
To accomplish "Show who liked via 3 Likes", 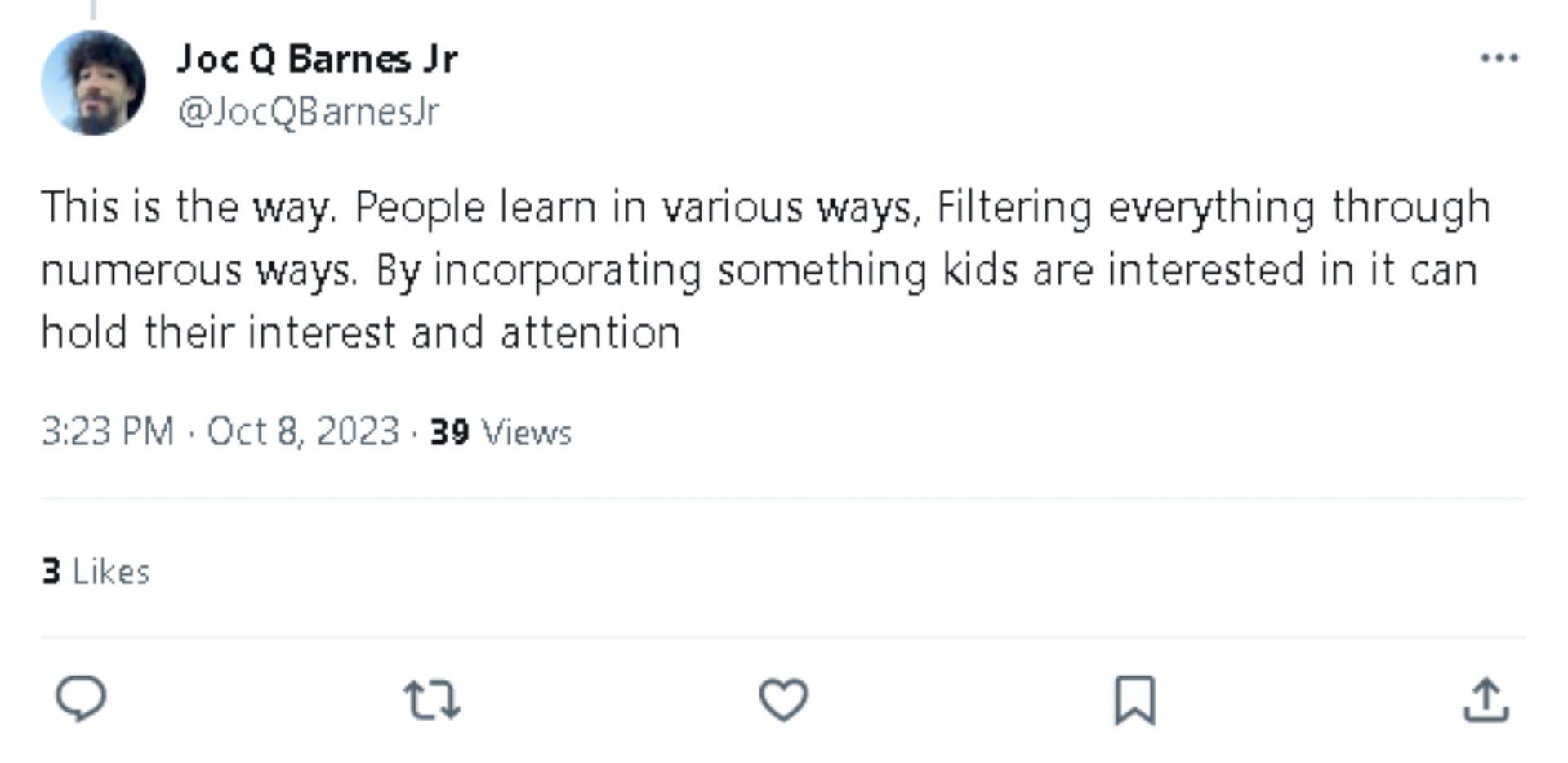I will click(x=96, y=571).
